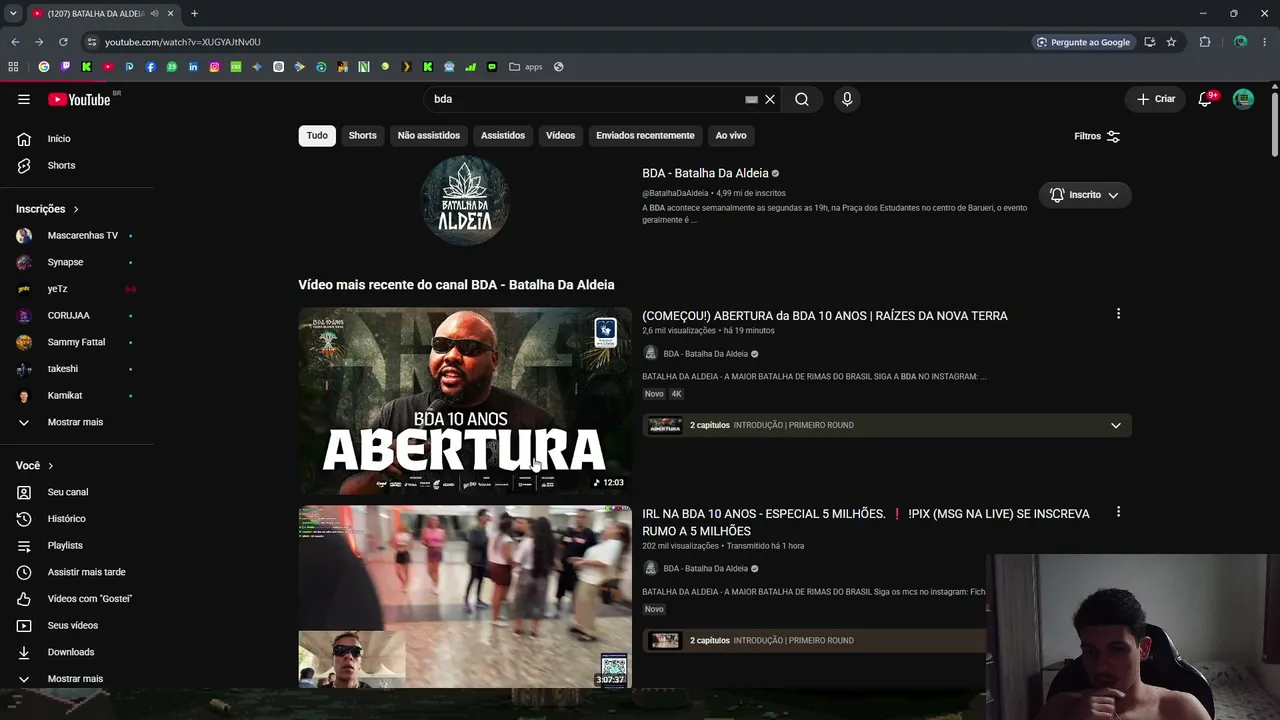Open the IRL NA BDA livestream thumbnail
1280x720 pixels.
click(465, 597)
